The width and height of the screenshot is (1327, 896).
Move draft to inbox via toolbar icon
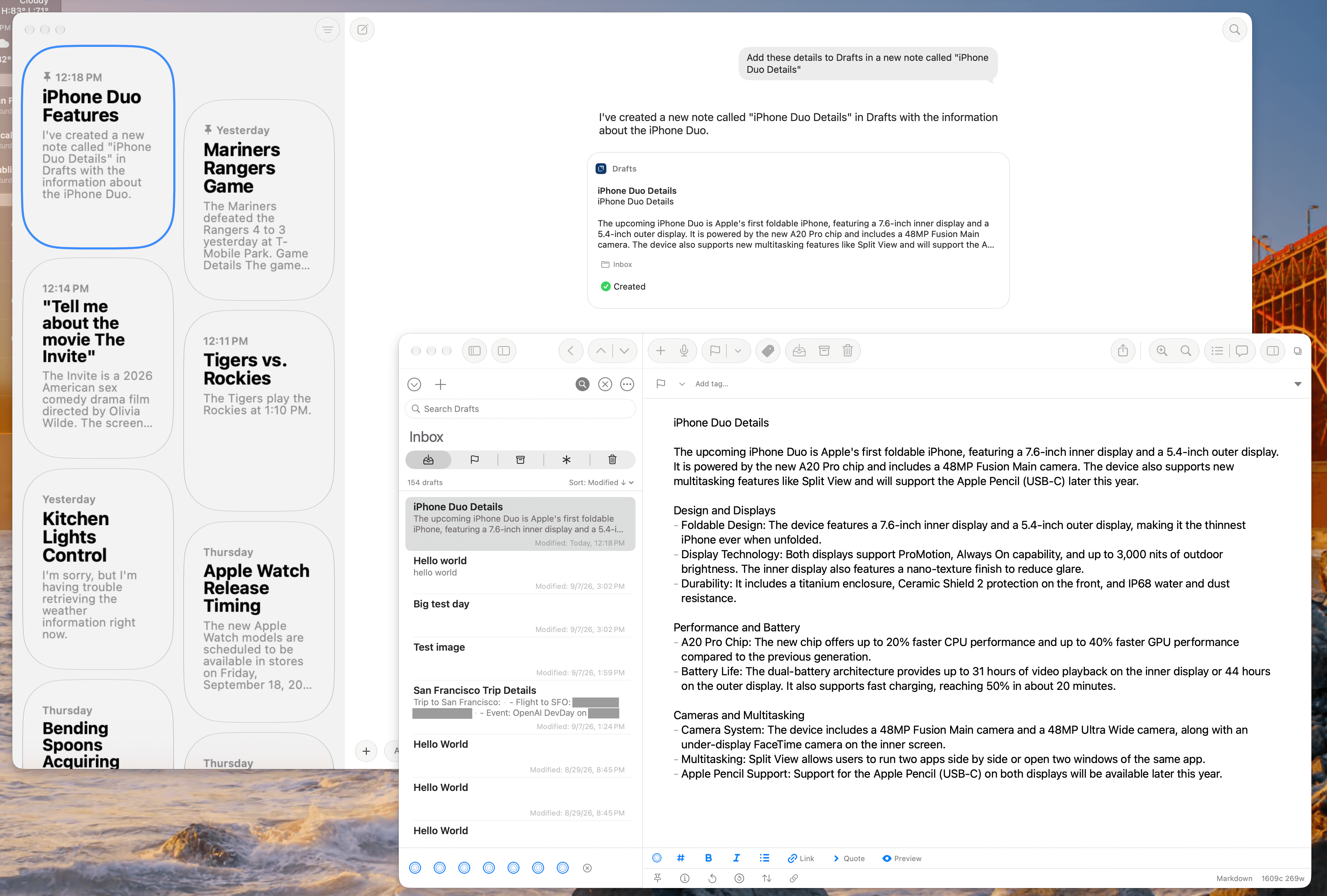tap(800, 351)
